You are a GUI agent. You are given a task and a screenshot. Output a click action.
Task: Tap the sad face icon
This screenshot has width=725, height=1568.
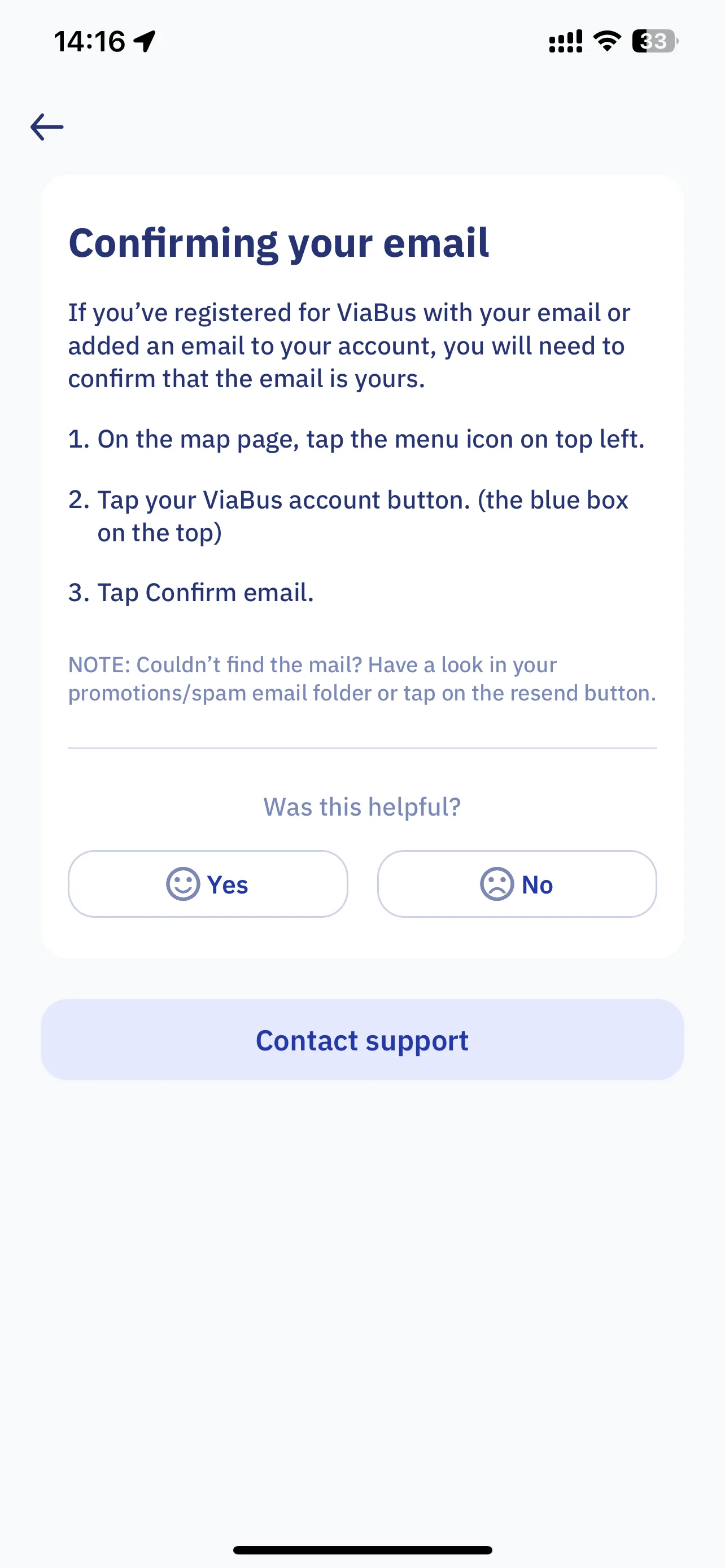coord(497,884)
